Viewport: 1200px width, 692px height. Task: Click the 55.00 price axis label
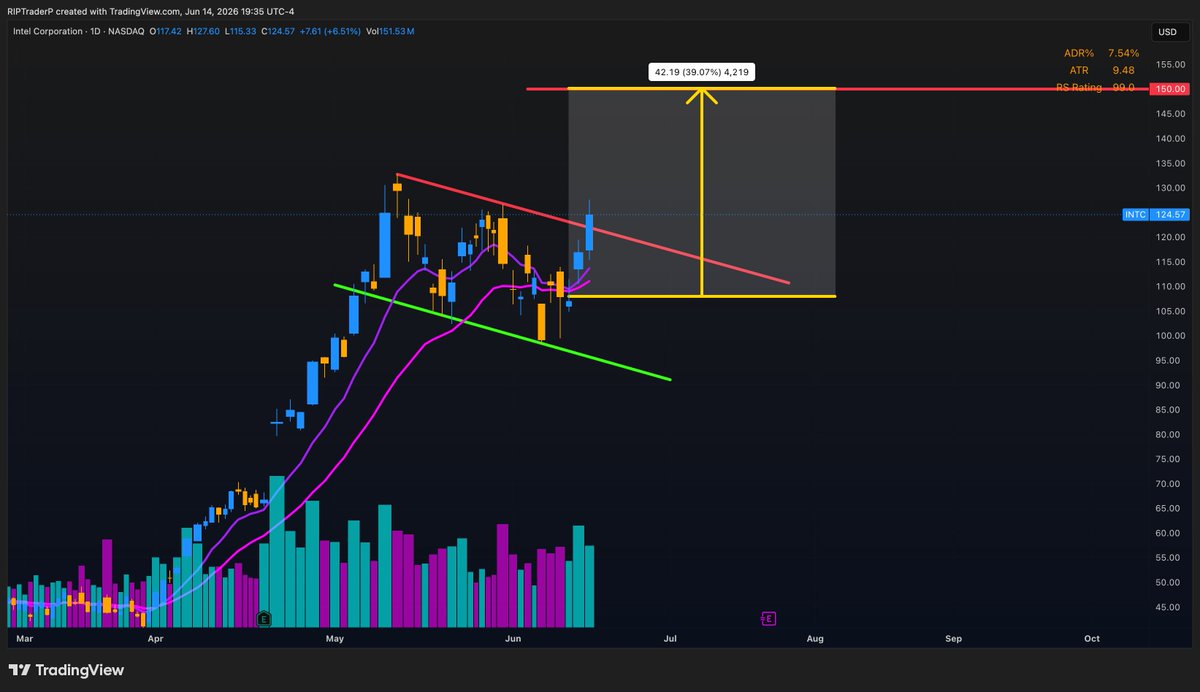click(1168, 558)
